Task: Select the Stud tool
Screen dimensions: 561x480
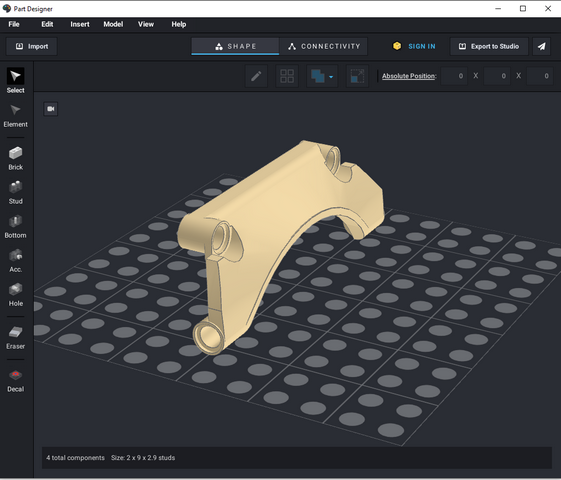Action: 15,192
